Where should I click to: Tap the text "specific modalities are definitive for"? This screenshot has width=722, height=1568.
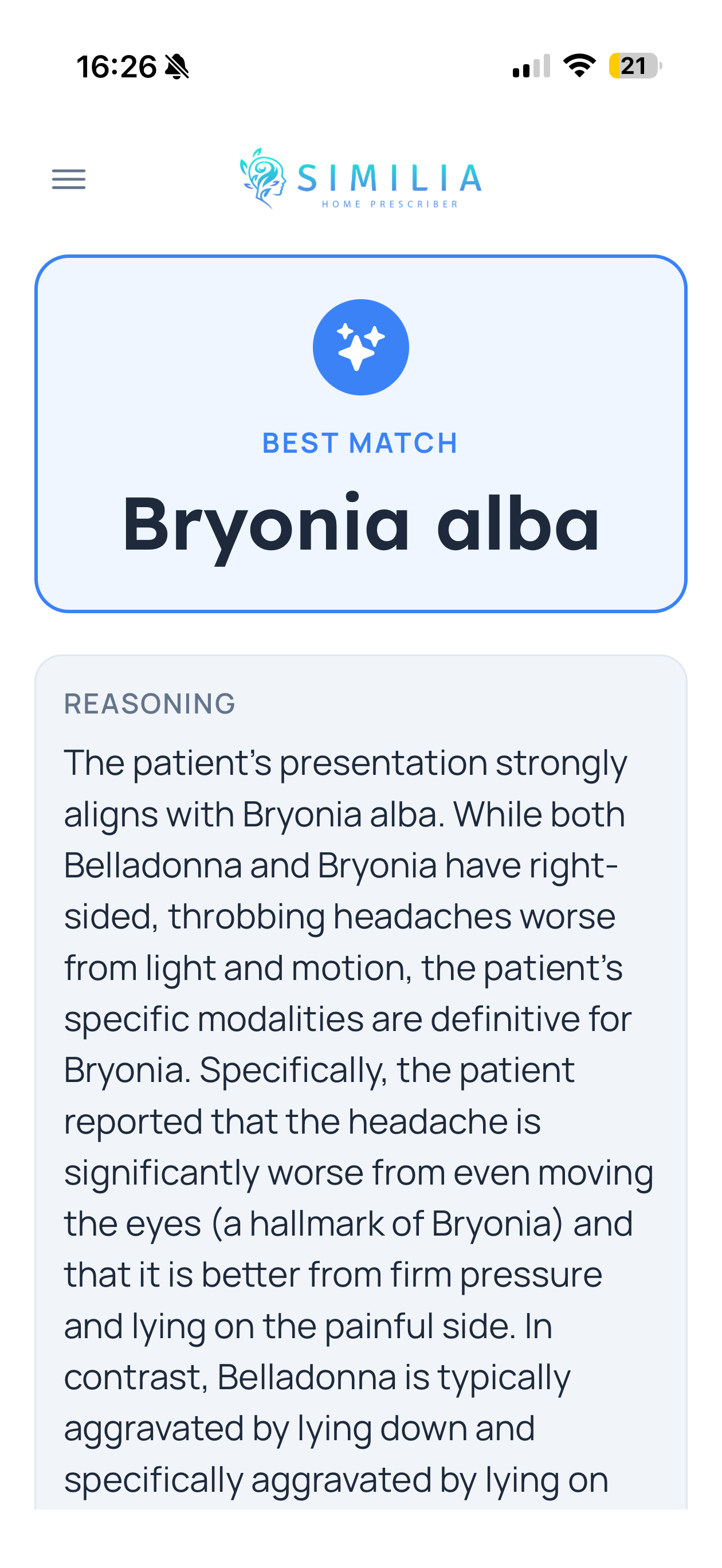[x=348, y=1018]
